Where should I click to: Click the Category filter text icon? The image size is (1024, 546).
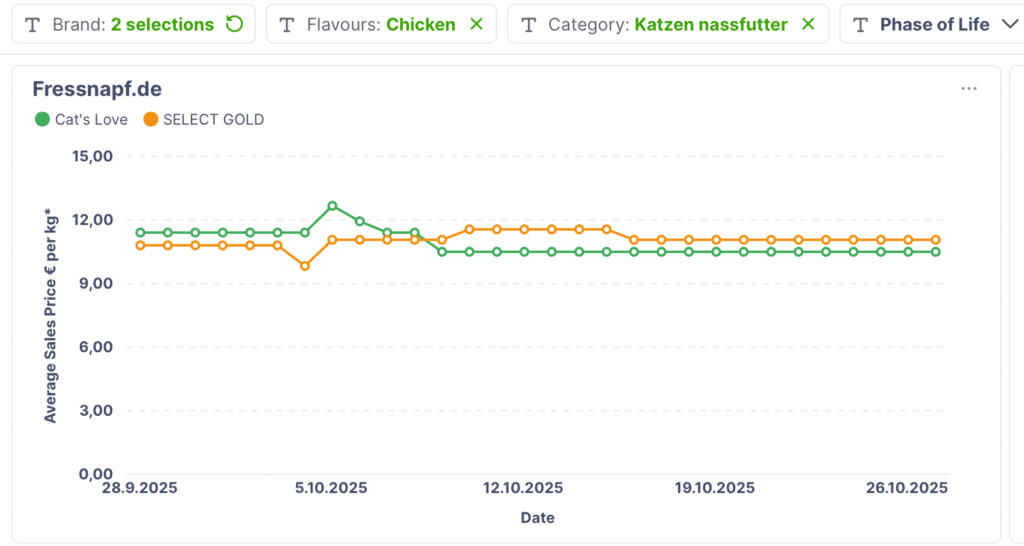pos(529,24)
